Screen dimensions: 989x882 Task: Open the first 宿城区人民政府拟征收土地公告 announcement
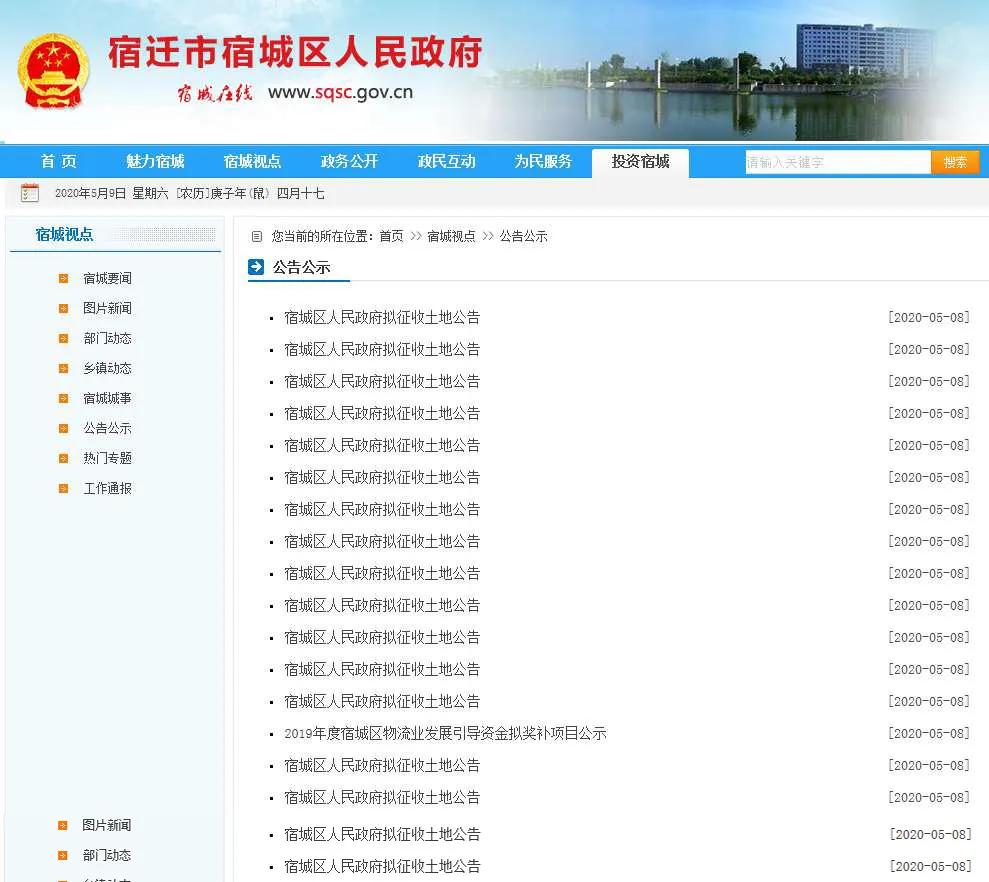coord(382,318)
